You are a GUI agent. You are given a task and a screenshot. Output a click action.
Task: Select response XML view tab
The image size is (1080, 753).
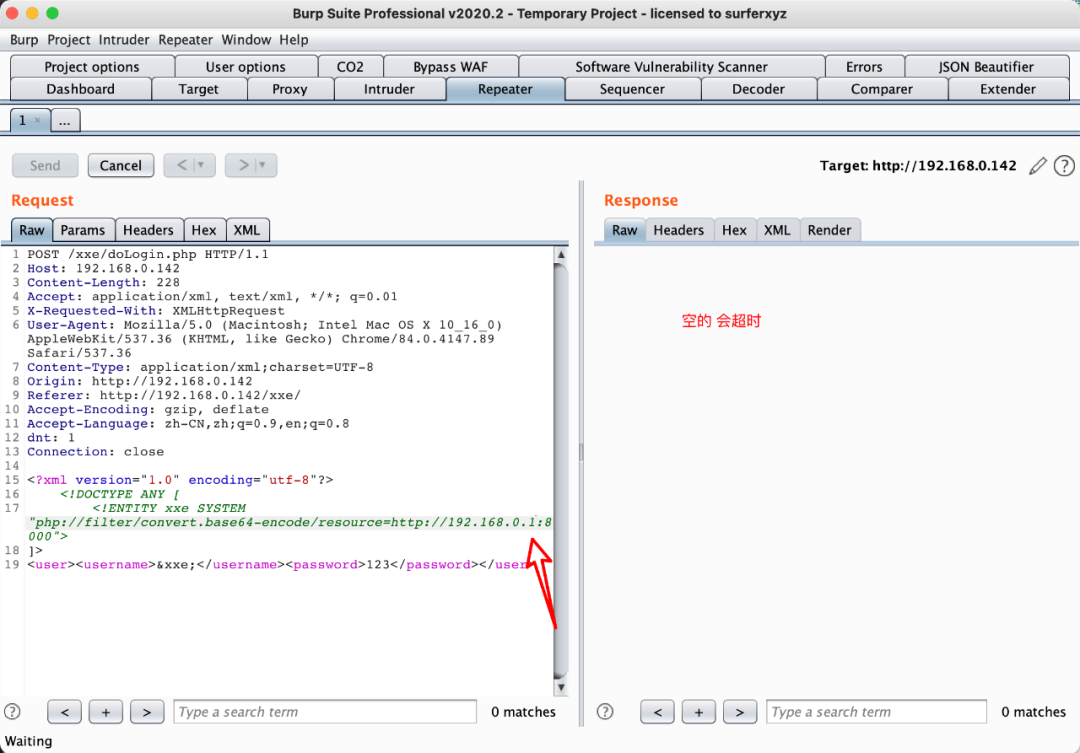tap(777, 230)
